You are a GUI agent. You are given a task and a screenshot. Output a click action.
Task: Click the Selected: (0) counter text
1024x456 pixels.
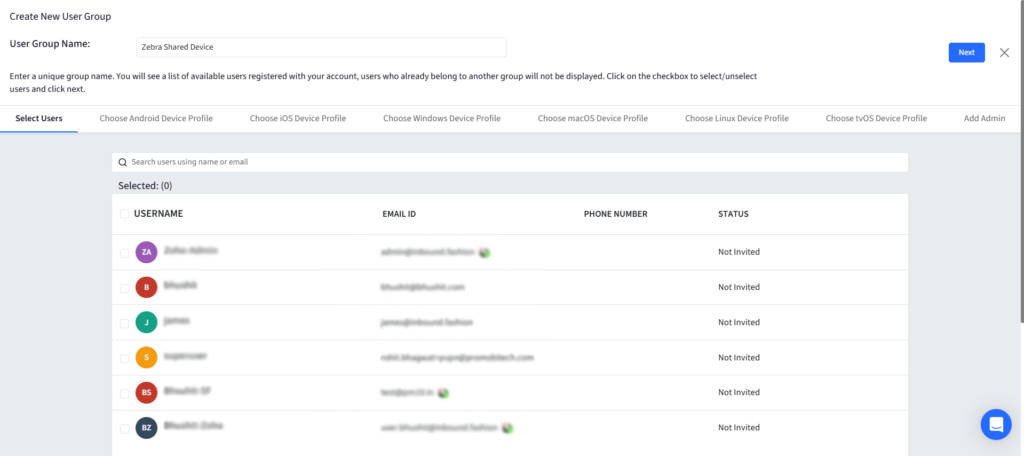pos(145,186)
